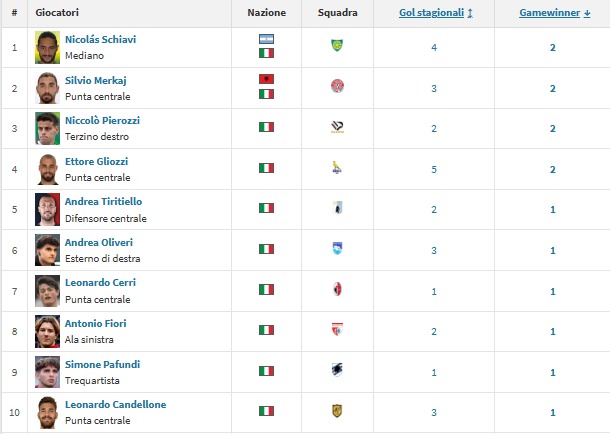The height and width of the screenshot is (434, 610).
Task: Click Silvio Merkaj's portrait thumbnail
Action: coord(47,87)
